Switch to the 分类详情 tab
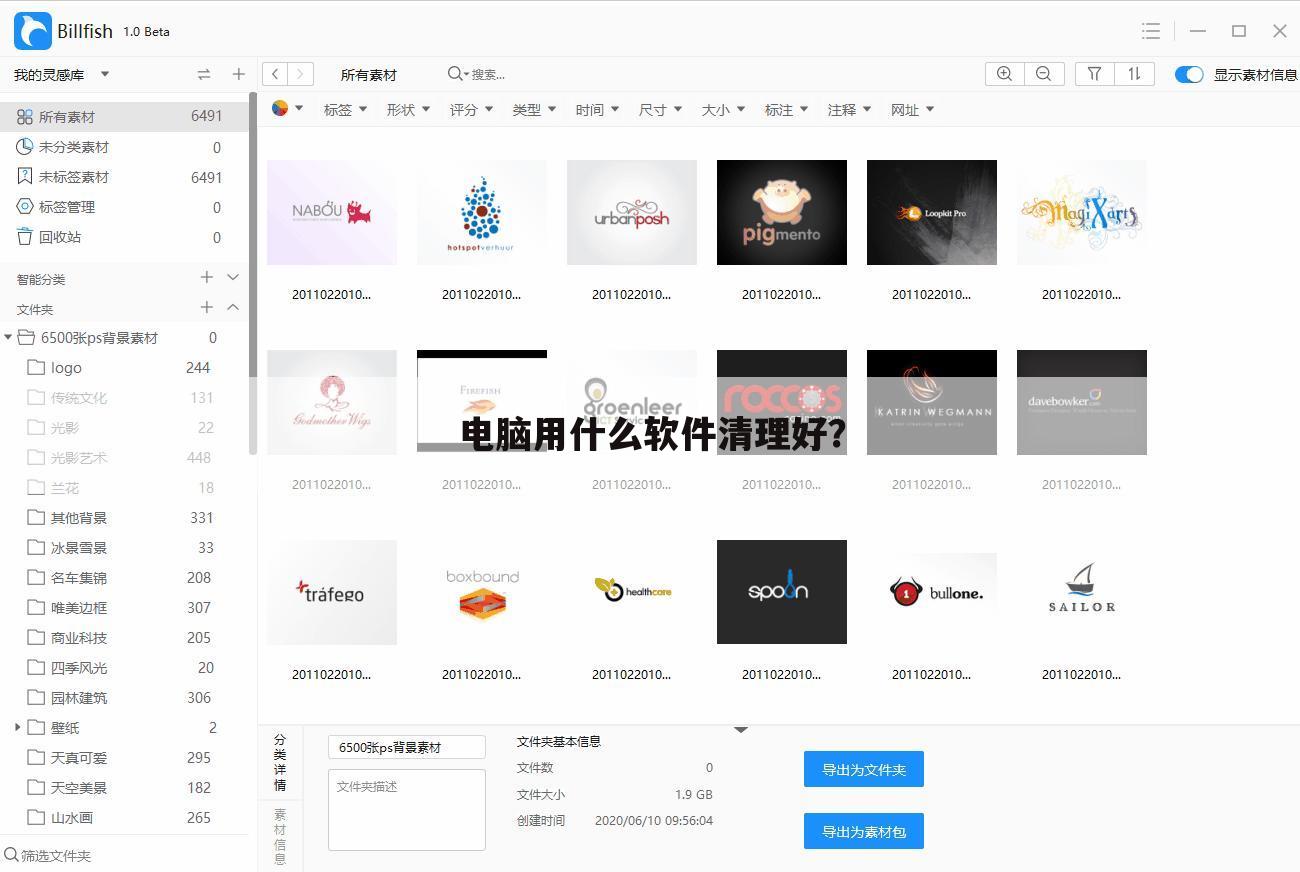 280,763
